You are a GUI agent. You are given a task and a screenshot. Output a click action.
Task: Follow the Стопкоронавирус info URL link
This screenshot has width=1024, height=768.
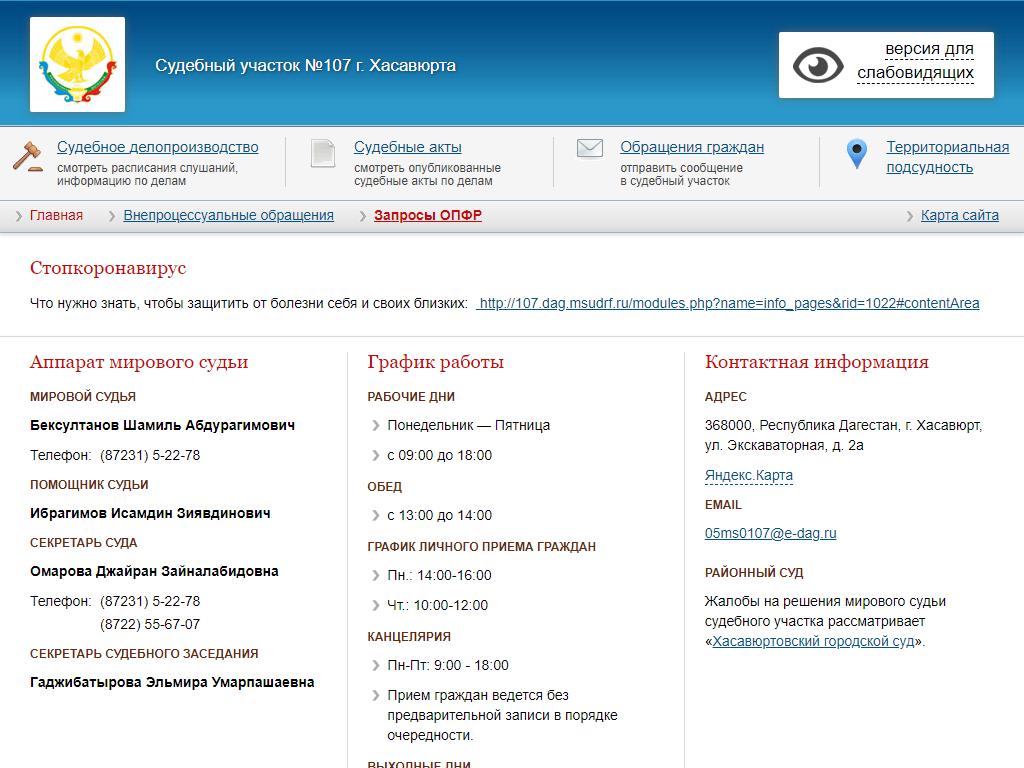coord(728,303)
